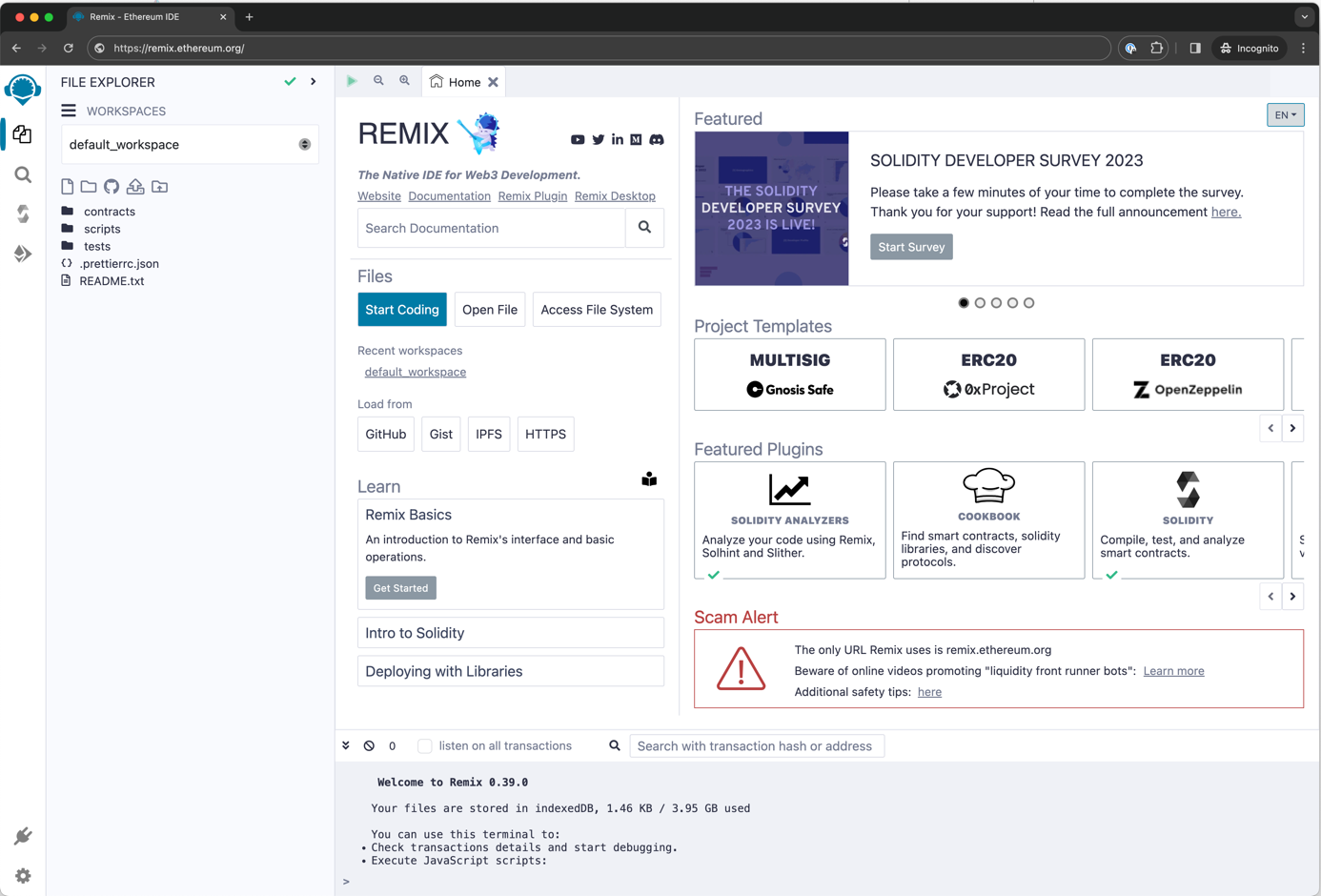The width and height of the screenshot is (1321, 896).
Task: Click the run script play icon
Action: pos(352,82)
